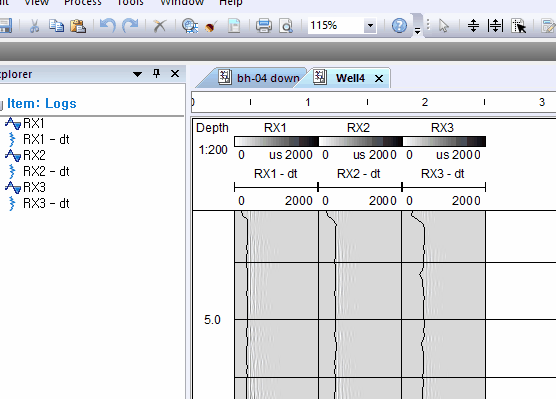Select the brush format painter icon
The height and width of the screenshot is (399, 556).
[x=211, y=26]
